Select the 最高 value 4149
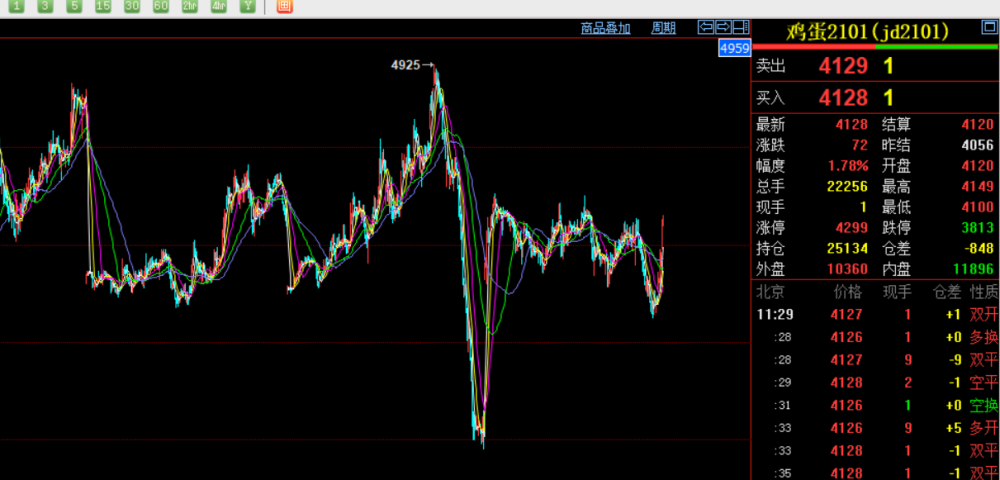The width and height of the screenshot is (1000, 480). [978, 187]
